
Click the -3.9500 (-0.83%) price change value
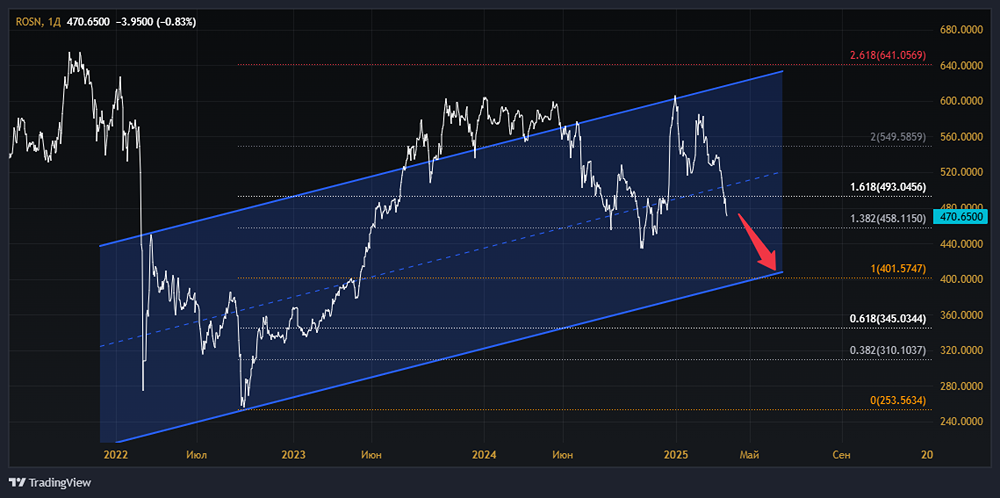point(154,22)
